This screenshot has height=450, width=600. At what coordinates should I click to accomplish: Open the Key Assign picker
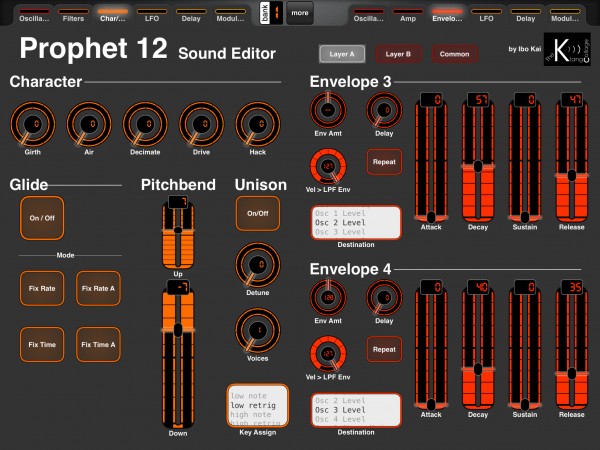pos(258,406)
